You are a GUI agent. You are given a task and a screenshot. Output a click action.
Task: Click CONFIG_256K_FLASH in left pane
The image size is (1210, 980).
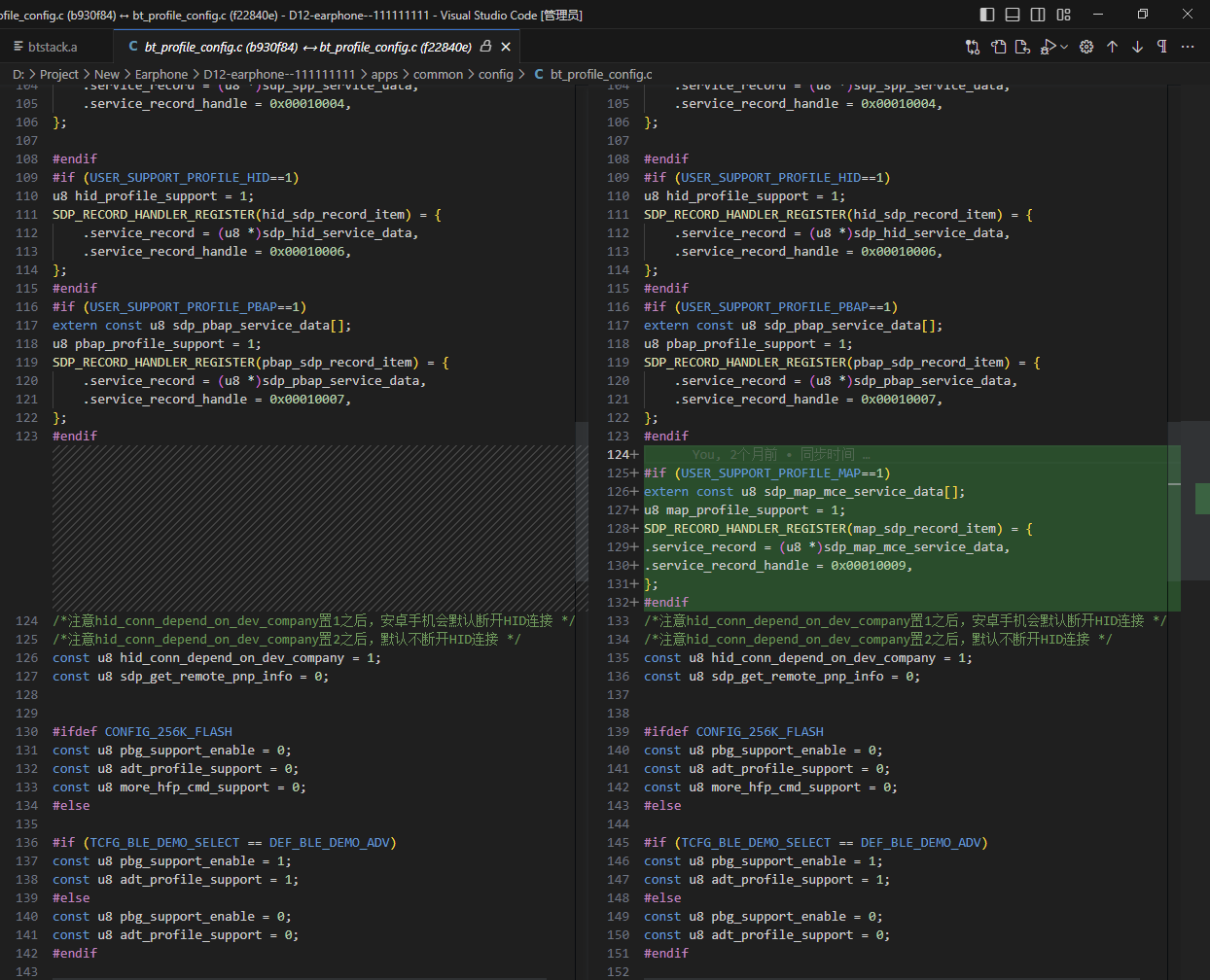tap(168, 731)
